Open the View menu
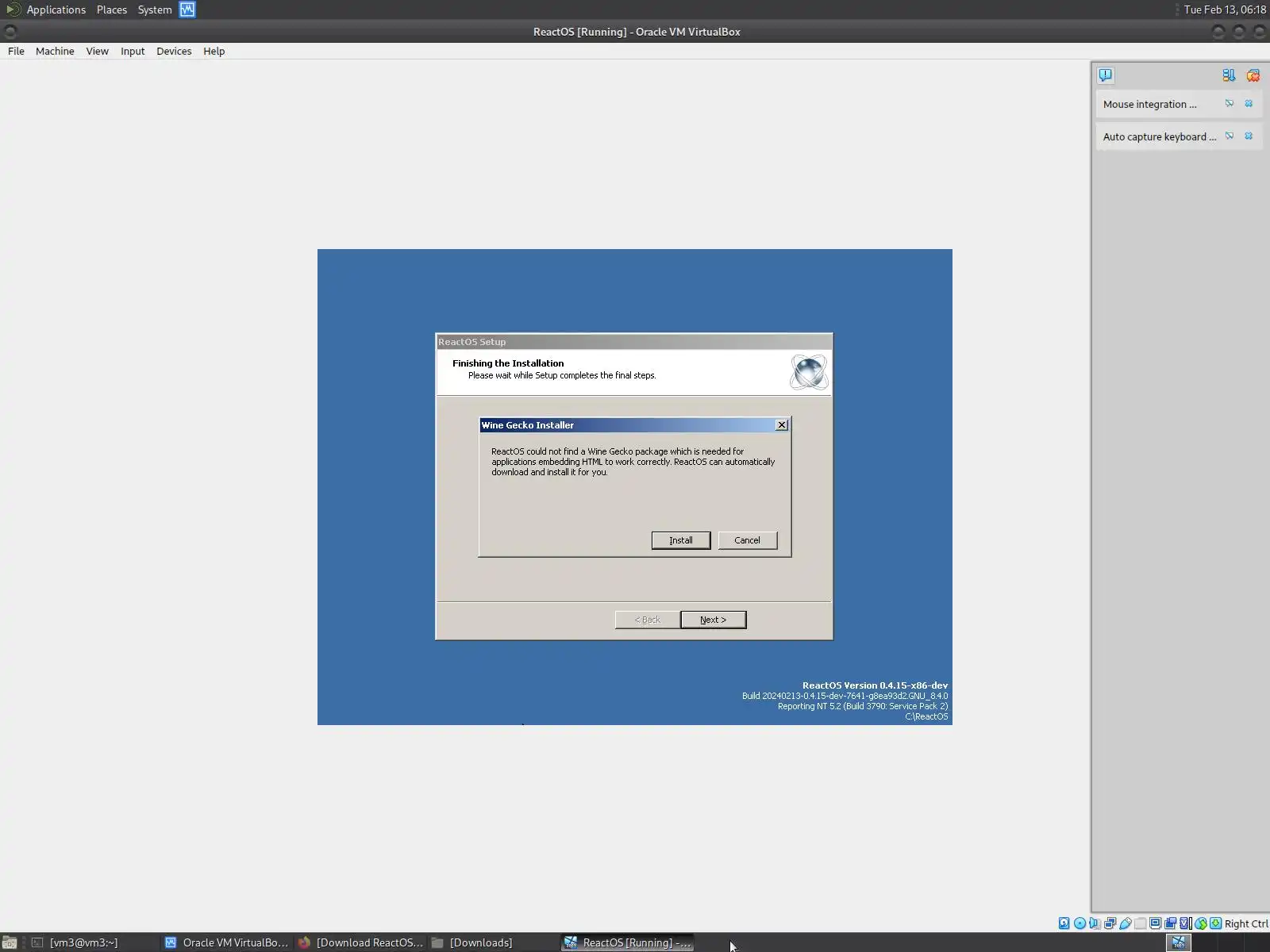 (x=98, y=52)
